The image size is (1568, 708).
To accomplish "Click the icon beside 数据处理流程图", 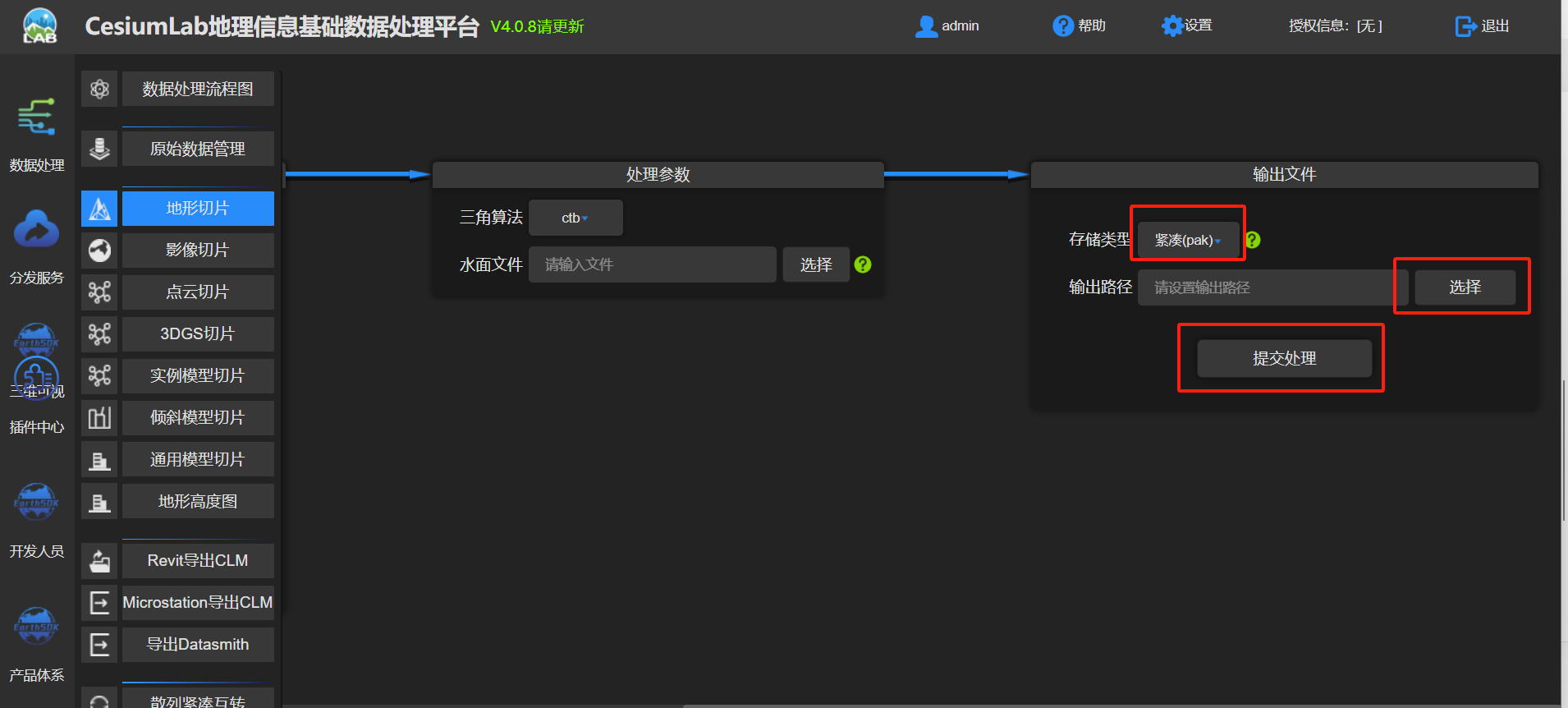I will pos(99,89).
